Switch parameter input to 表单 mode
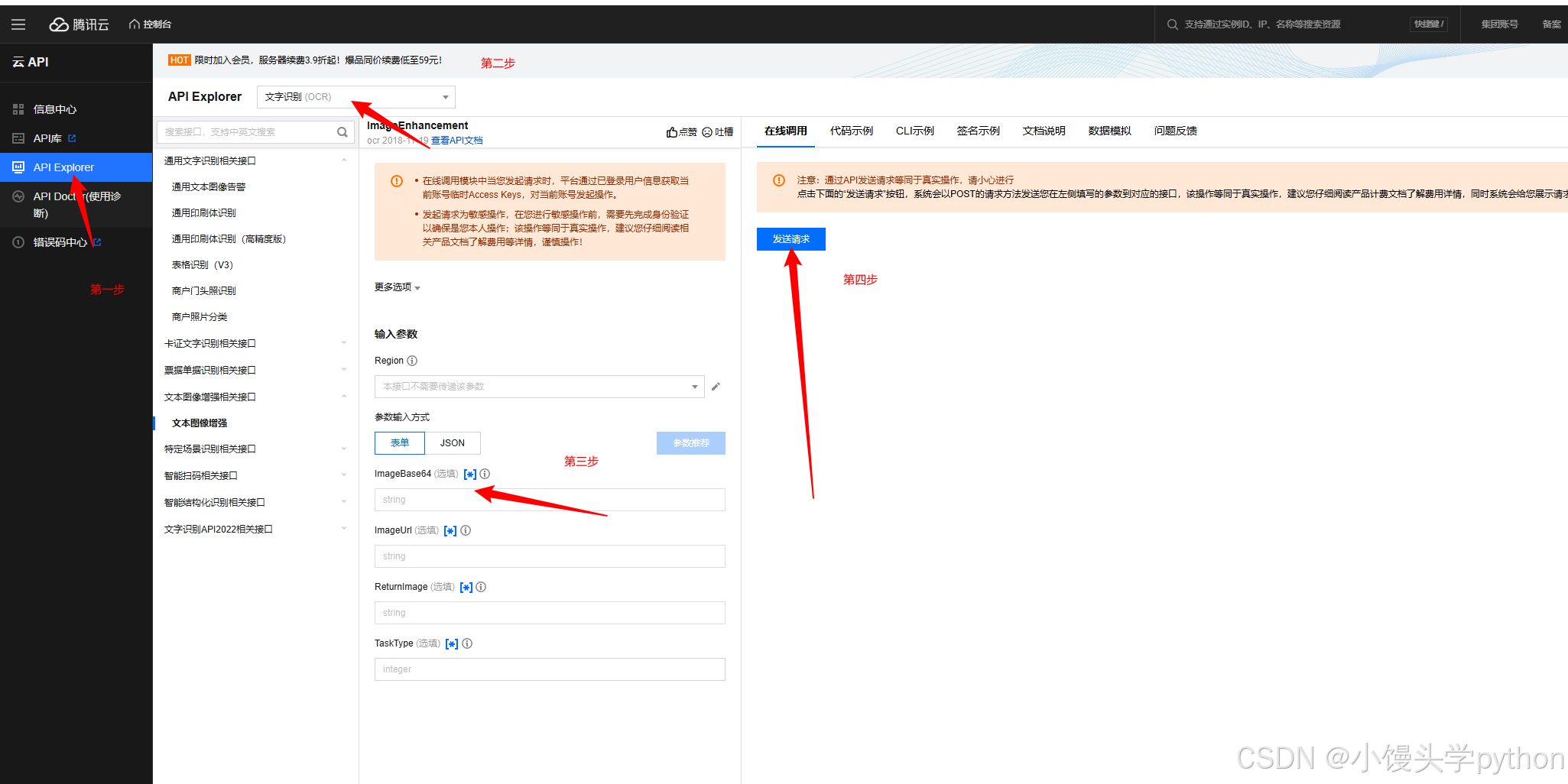The width and height of the screenshot is (1568, 784). click(x=400, y=443)
